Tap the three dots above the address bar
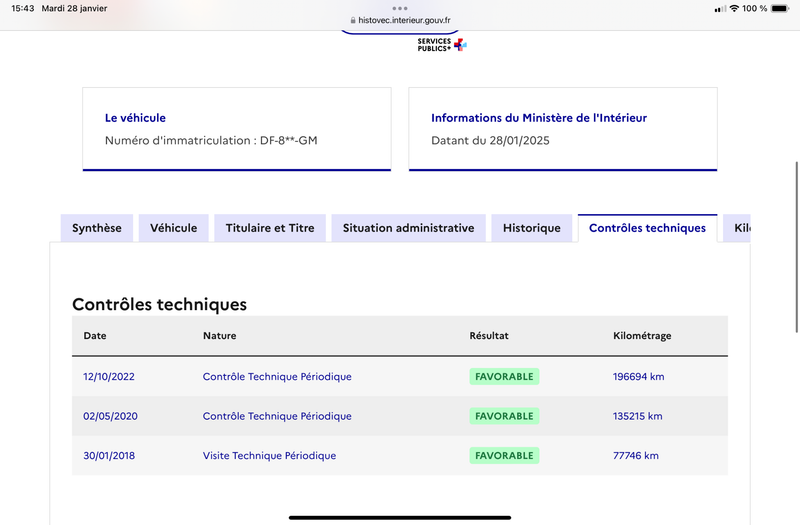Viewport: 800px width, 525px height. click(400, 8)
